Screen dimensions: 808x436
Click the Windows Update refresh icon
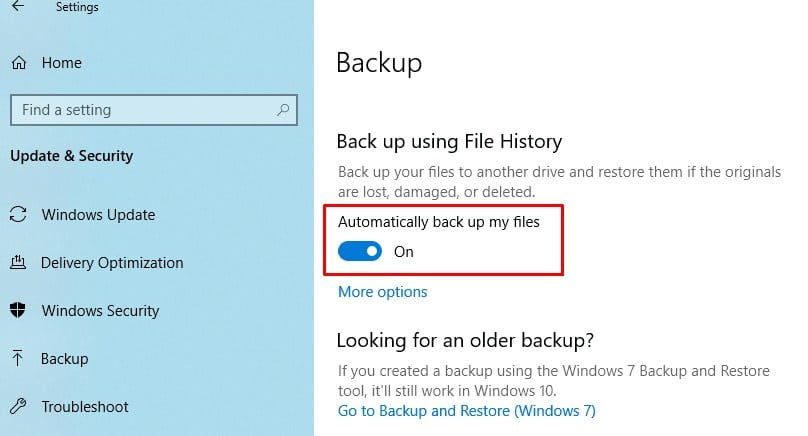pyautogui.click(x=18, y=214)
